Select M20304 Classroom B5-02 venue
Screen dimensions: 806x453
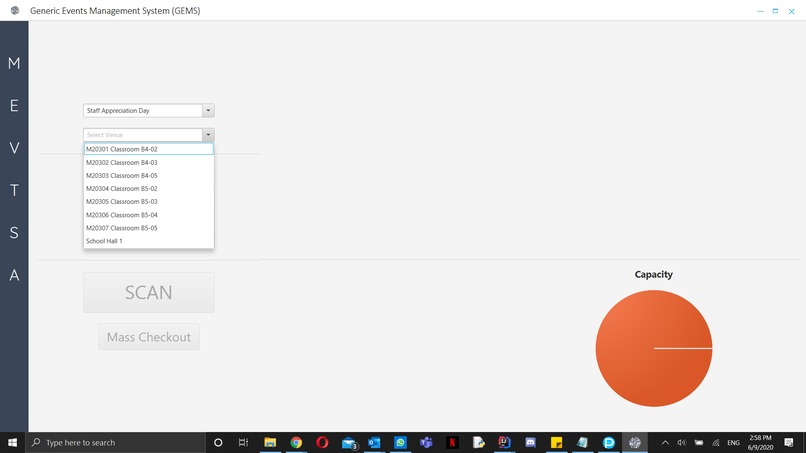click(x=149, y=189)
